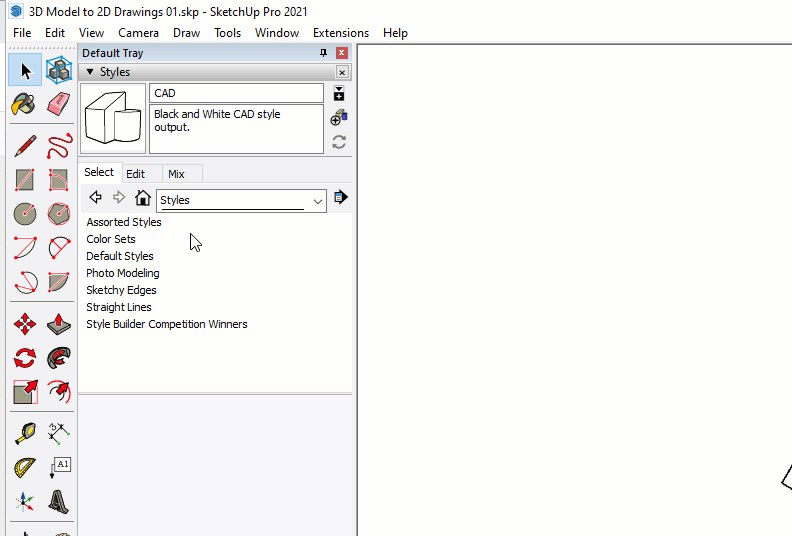The image size is (792, 536).
Task: Select the Arc tool
Action: click(25, 248)
